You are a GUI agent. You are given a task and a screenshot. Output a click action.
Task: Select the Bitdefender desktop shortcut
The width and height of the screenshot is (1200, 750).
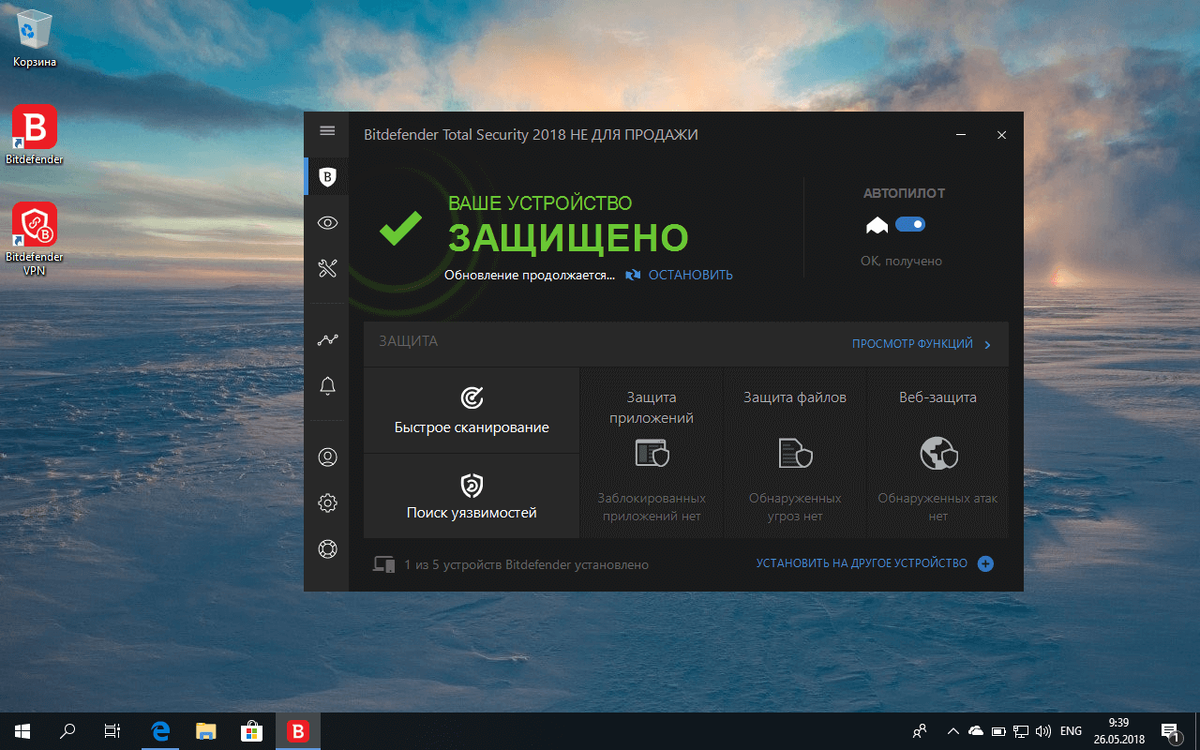click(x=34, y=135)
